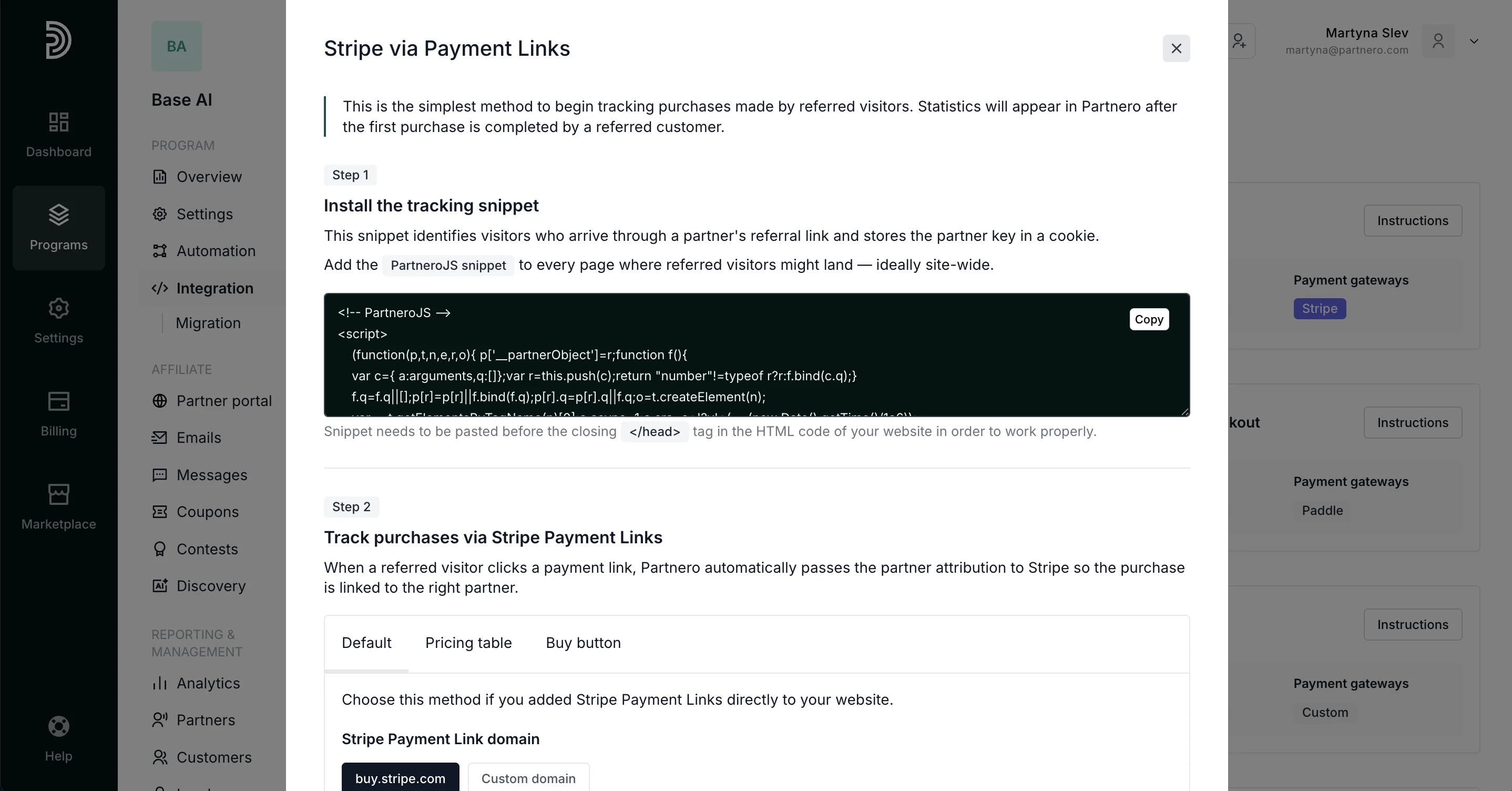Switch to the Buy button tab

point(583,643)
